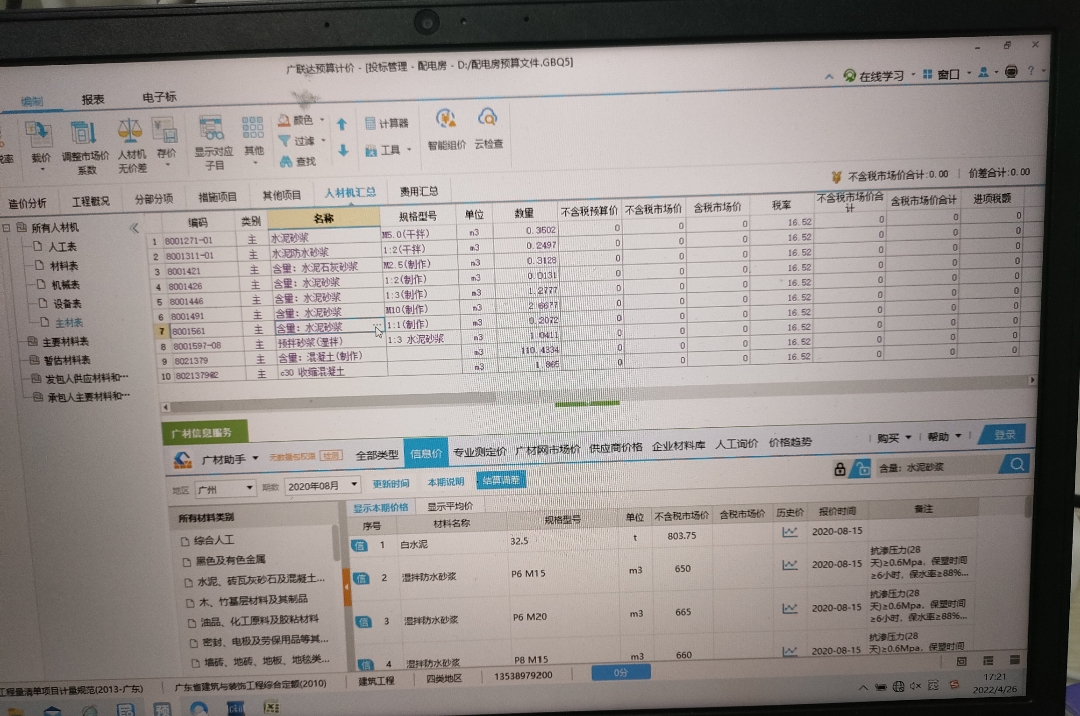
Task: Click horizontal scrollbar of material table
Action: point(331,400)
